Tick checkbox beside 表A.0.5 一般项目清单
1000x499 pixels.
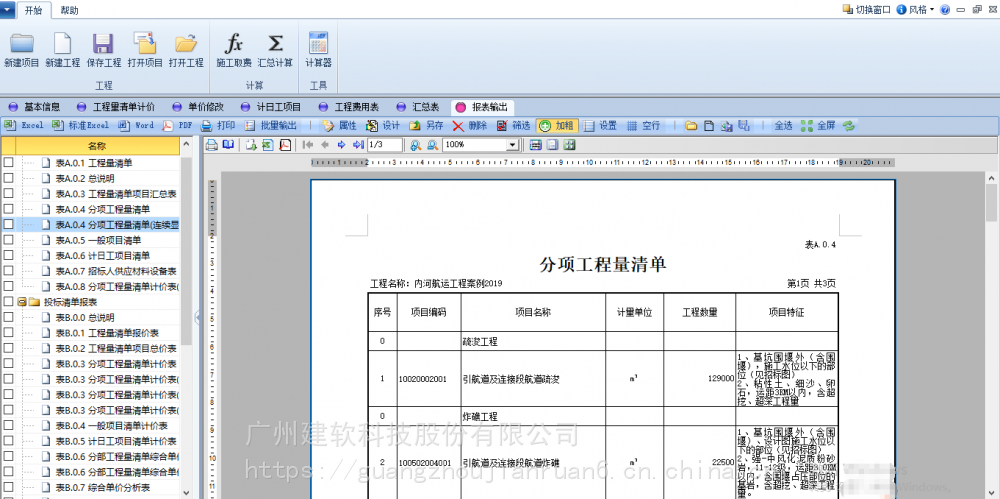pyautogui.click(x=8, y=240)
